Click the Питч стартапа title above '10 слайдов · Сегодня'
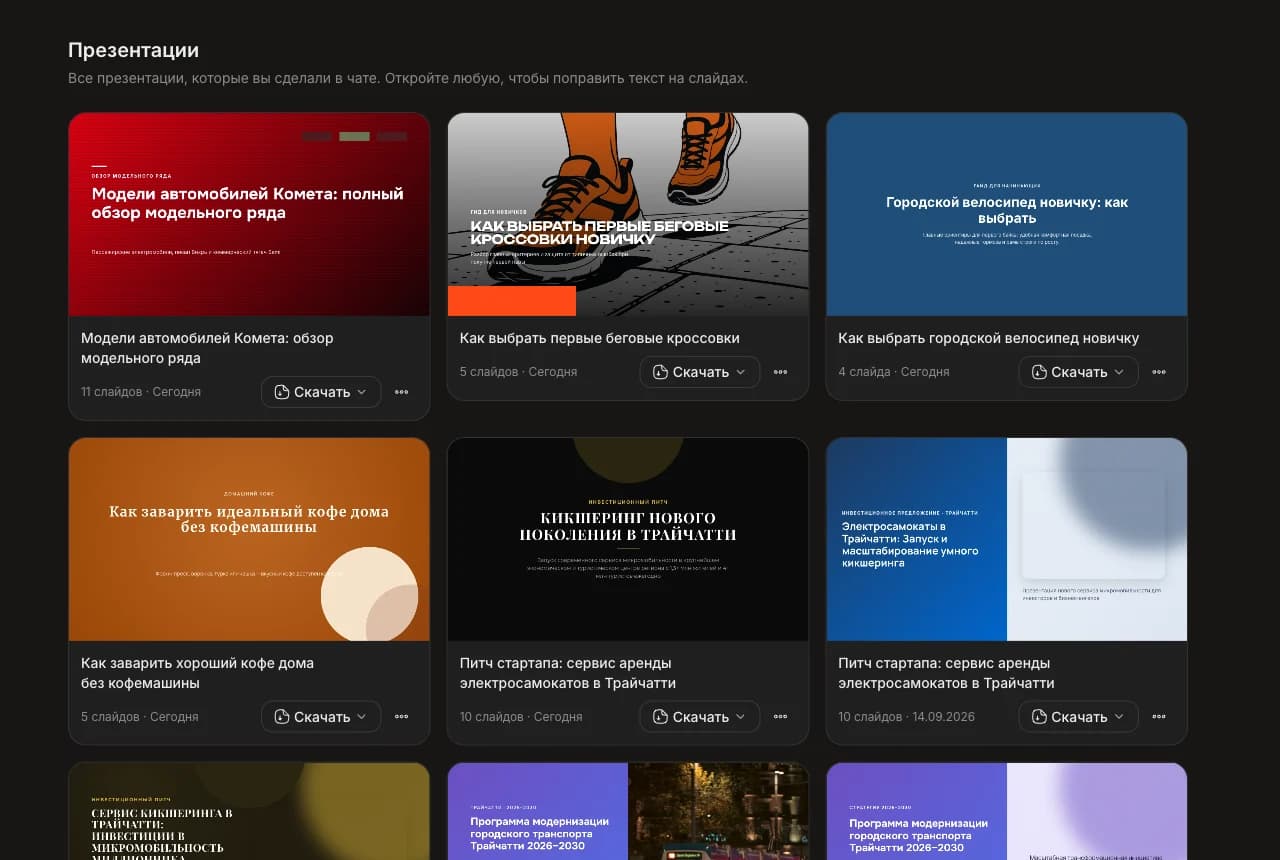Viewport: 1280px width, 860px height. tap(568, 673)
